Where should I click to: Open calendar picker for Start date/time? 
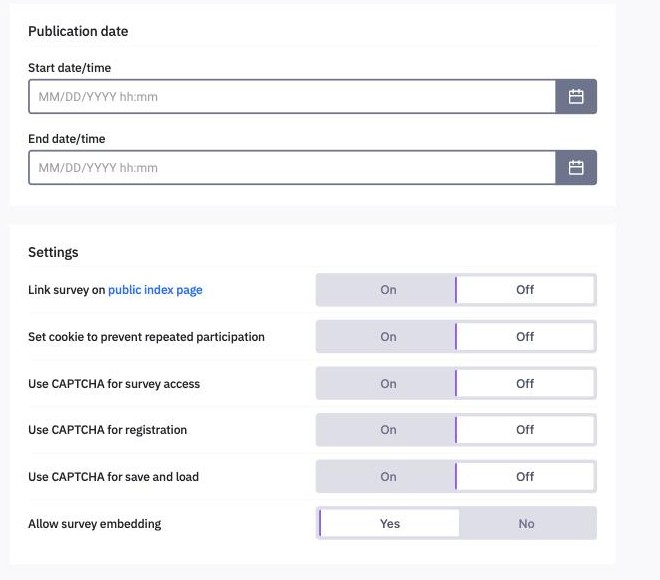pos(576,96)
